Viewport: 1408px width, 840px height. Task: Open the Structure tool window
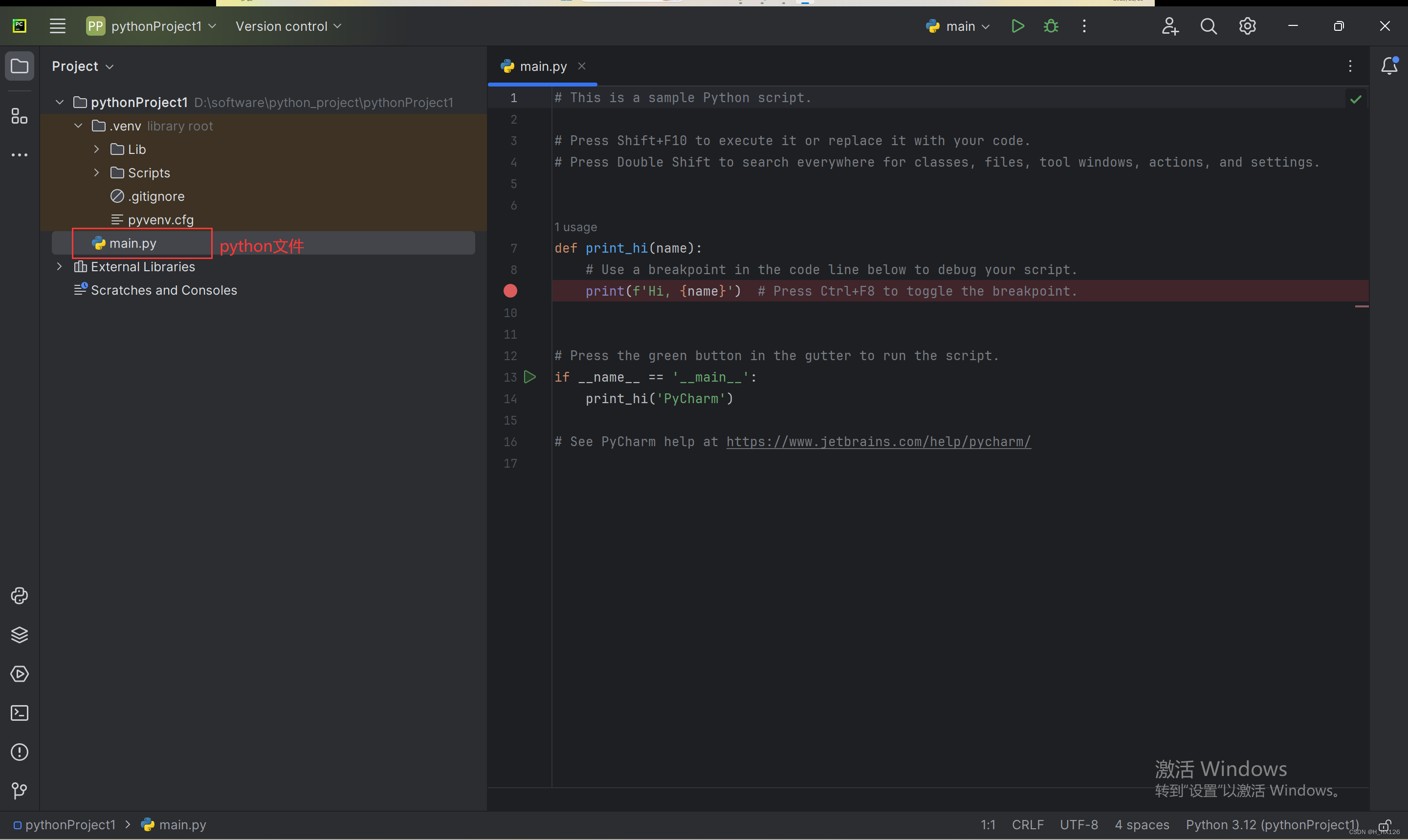(19, 116)
